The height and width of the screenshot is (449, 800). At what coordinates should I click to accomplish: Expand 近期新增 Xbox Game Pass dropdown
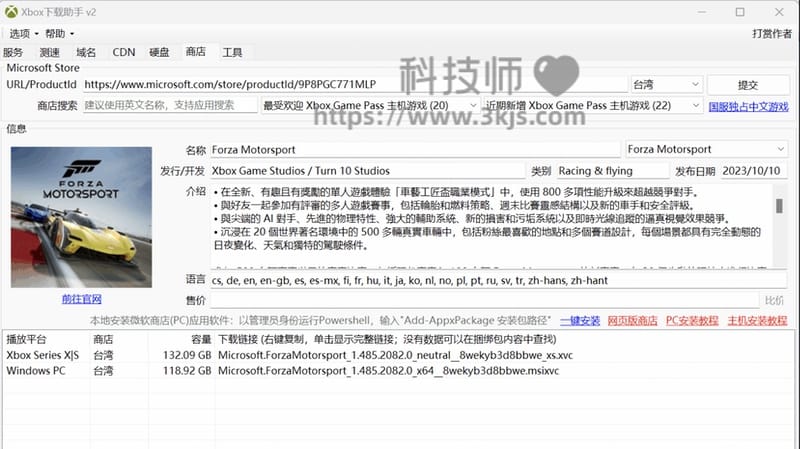[592, 106]
